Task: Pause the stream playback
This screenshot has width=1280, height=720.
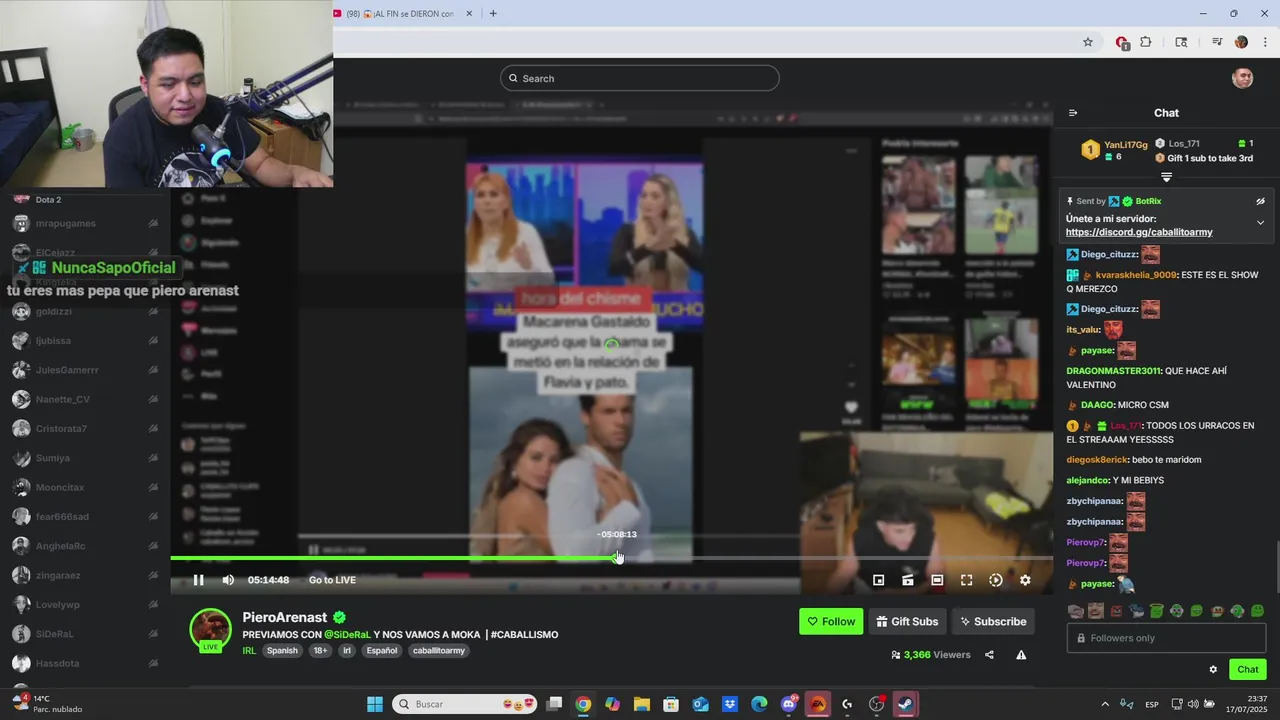Action: click(x=198, y=580)
